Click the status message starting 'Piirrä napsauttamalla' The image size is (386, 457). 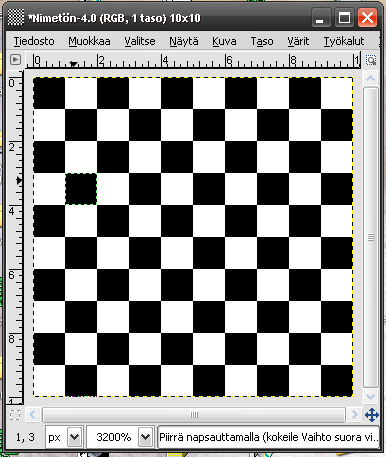coord(268,437)
